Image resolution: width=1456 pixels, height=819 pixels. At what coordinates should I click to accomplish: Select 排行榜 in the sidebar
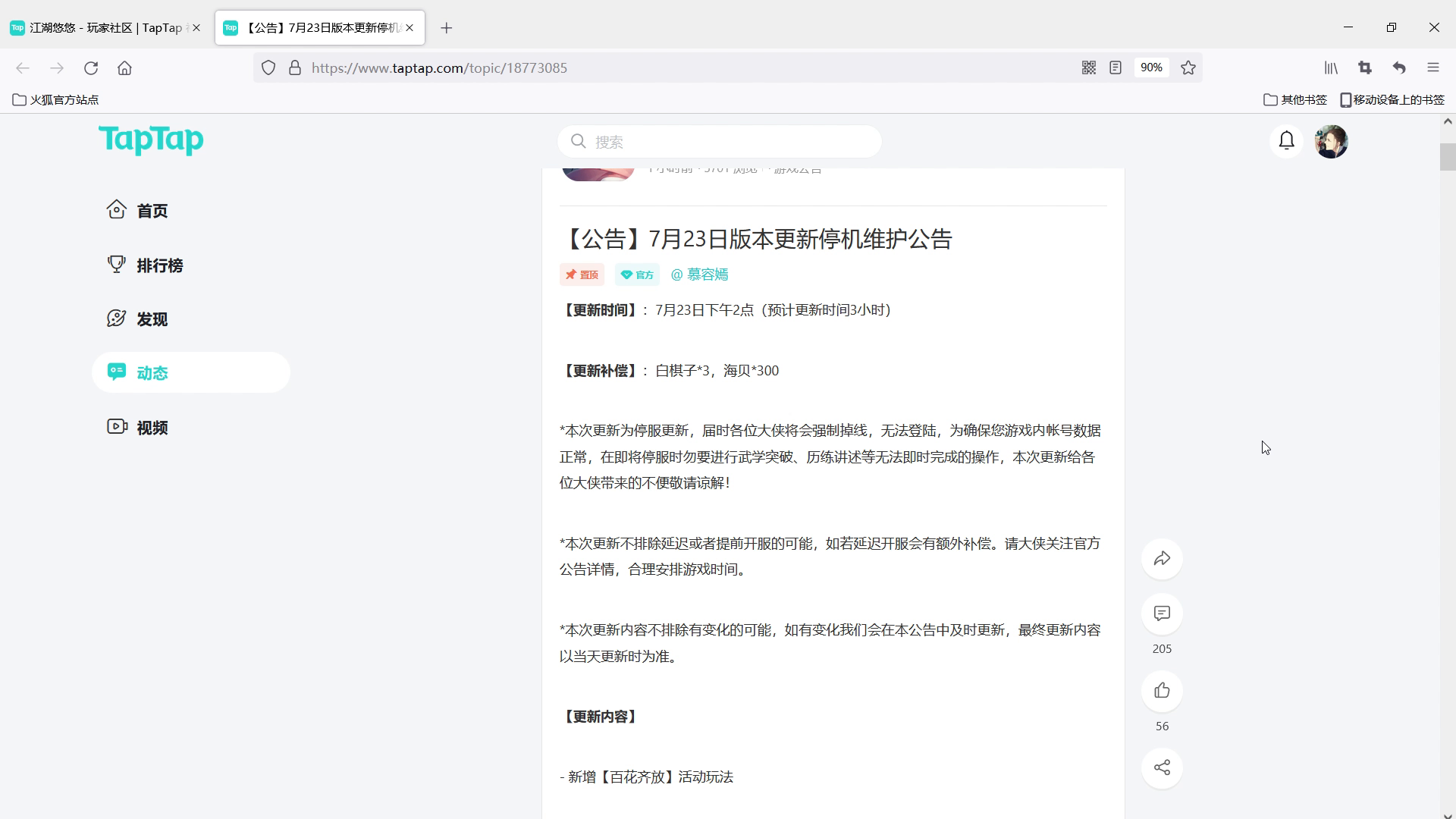(159, 265)
